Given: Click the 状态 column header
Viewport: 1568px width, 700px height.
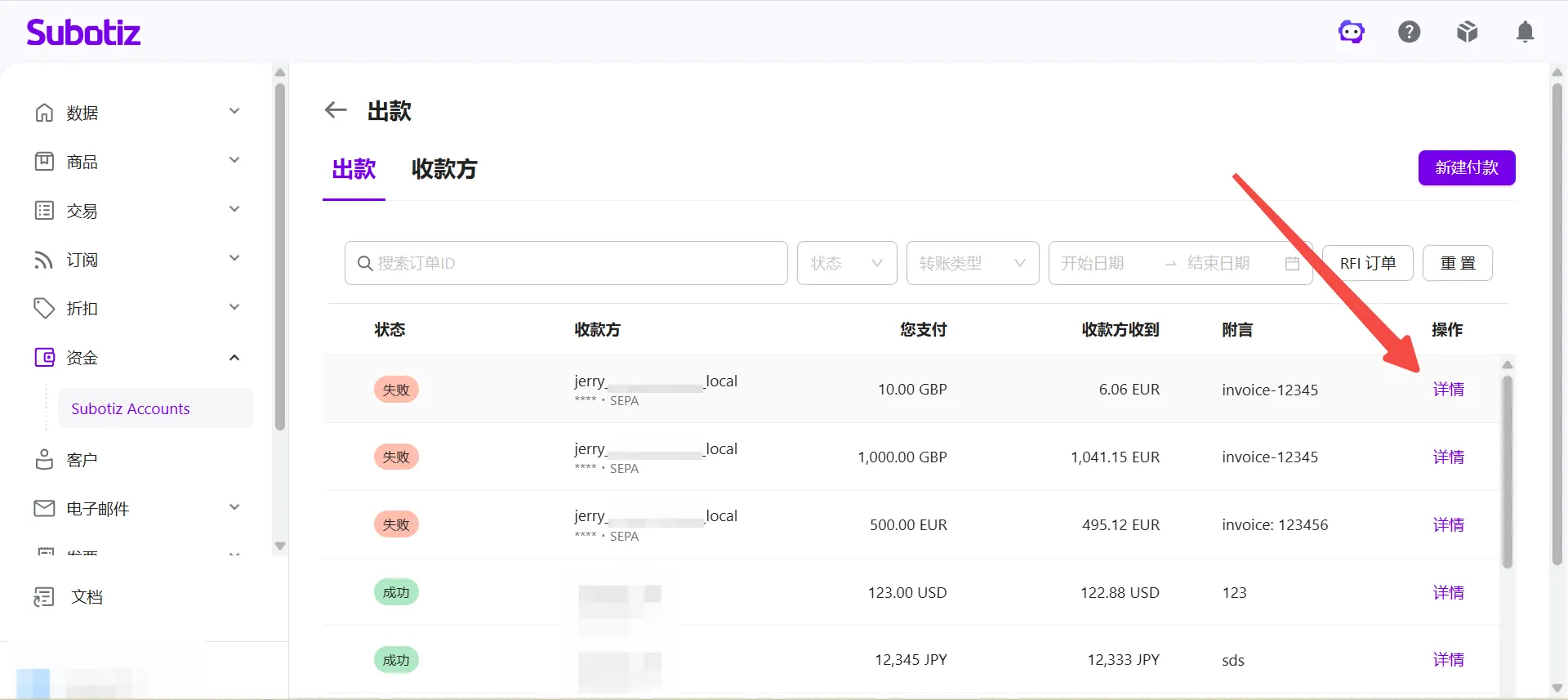Looking at the screenshot, I should tap(390, 330).
